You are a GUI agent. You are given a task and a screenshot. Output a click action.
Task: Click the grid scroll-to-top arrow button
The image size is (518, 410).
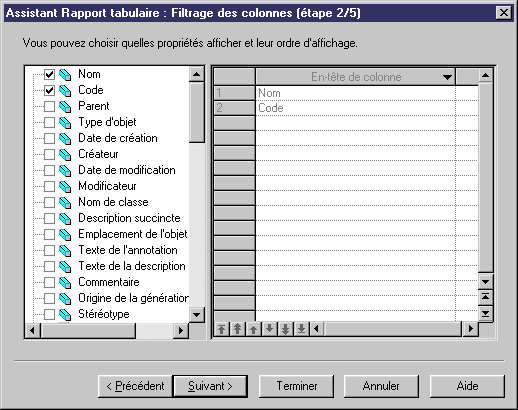486,297
